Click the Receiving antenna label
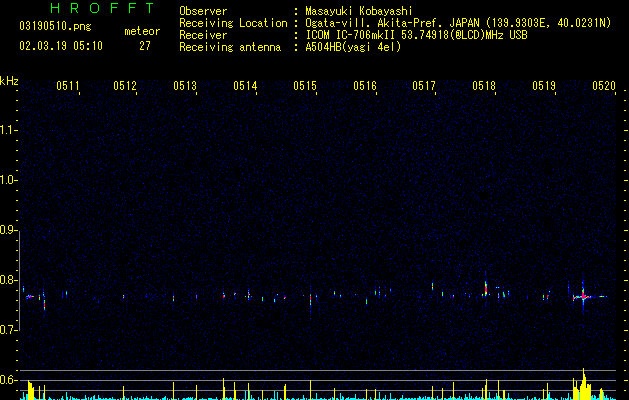This screenshot has width=629, height=400. (x=230, y=47)
